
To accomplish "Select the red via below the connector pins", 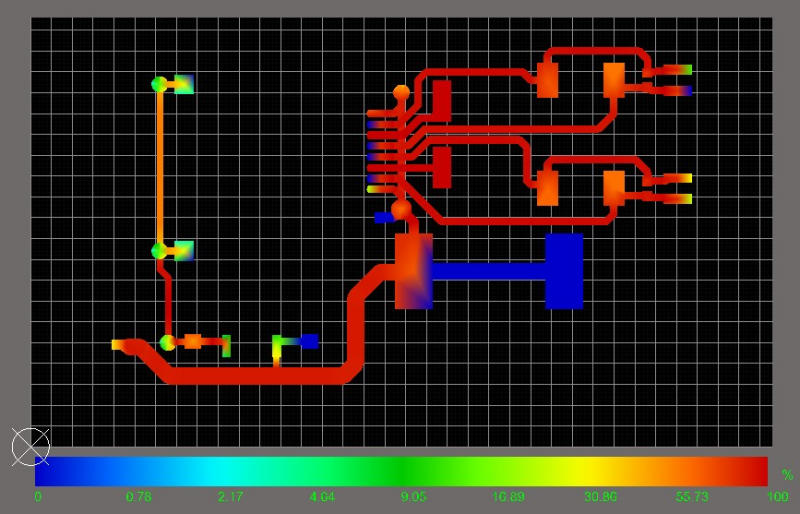I will click(x=401, y=209).
